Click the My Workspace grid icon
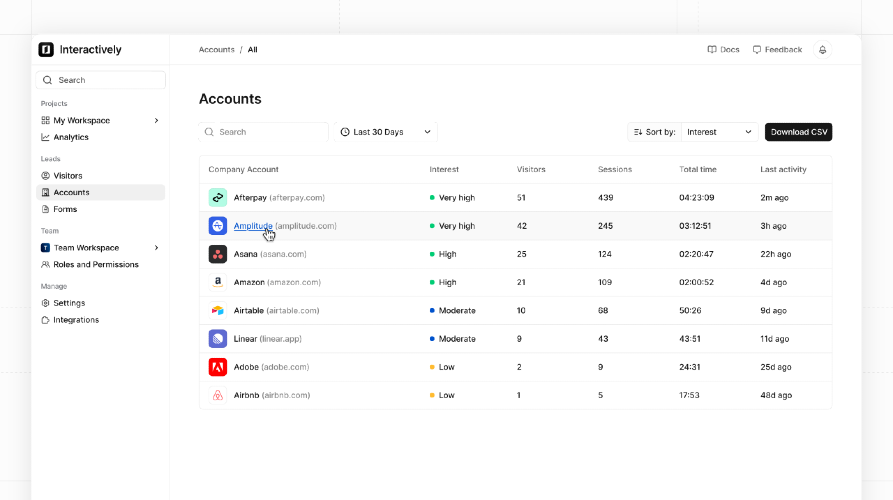The image size is (893, 500). [x=46, y=120]
